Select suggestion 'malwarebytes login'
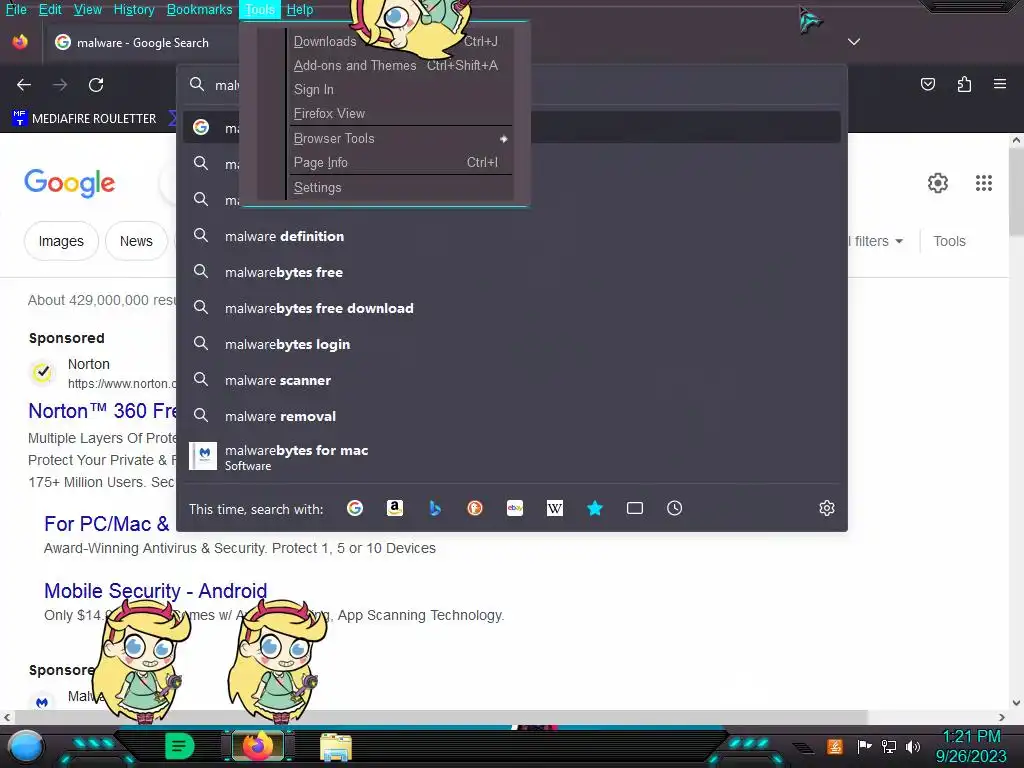Viewport: 1024px width, 768px height. [511, 344]
